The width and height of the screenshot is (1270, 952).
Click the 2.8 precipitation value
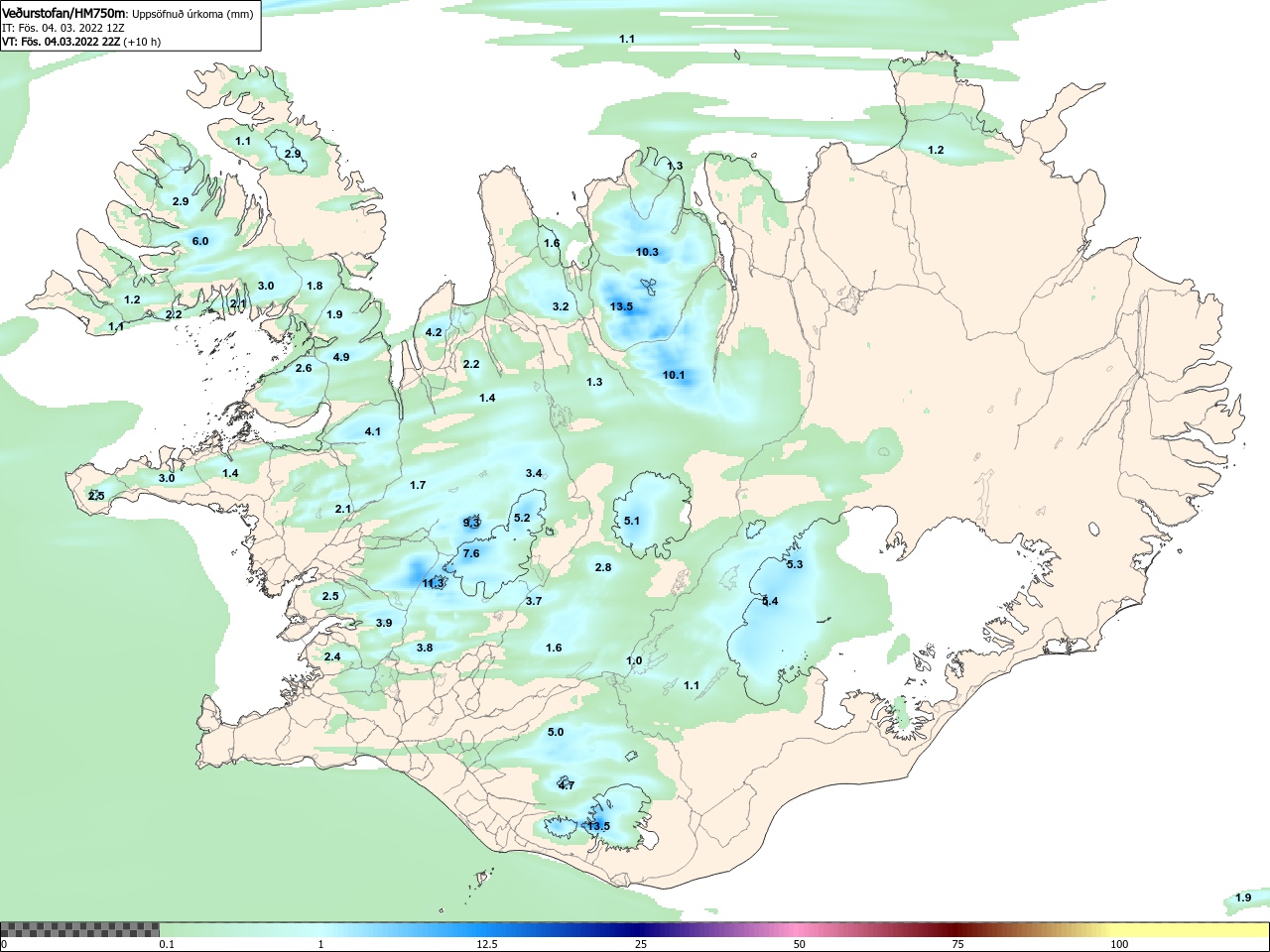(x=603, y=567)
